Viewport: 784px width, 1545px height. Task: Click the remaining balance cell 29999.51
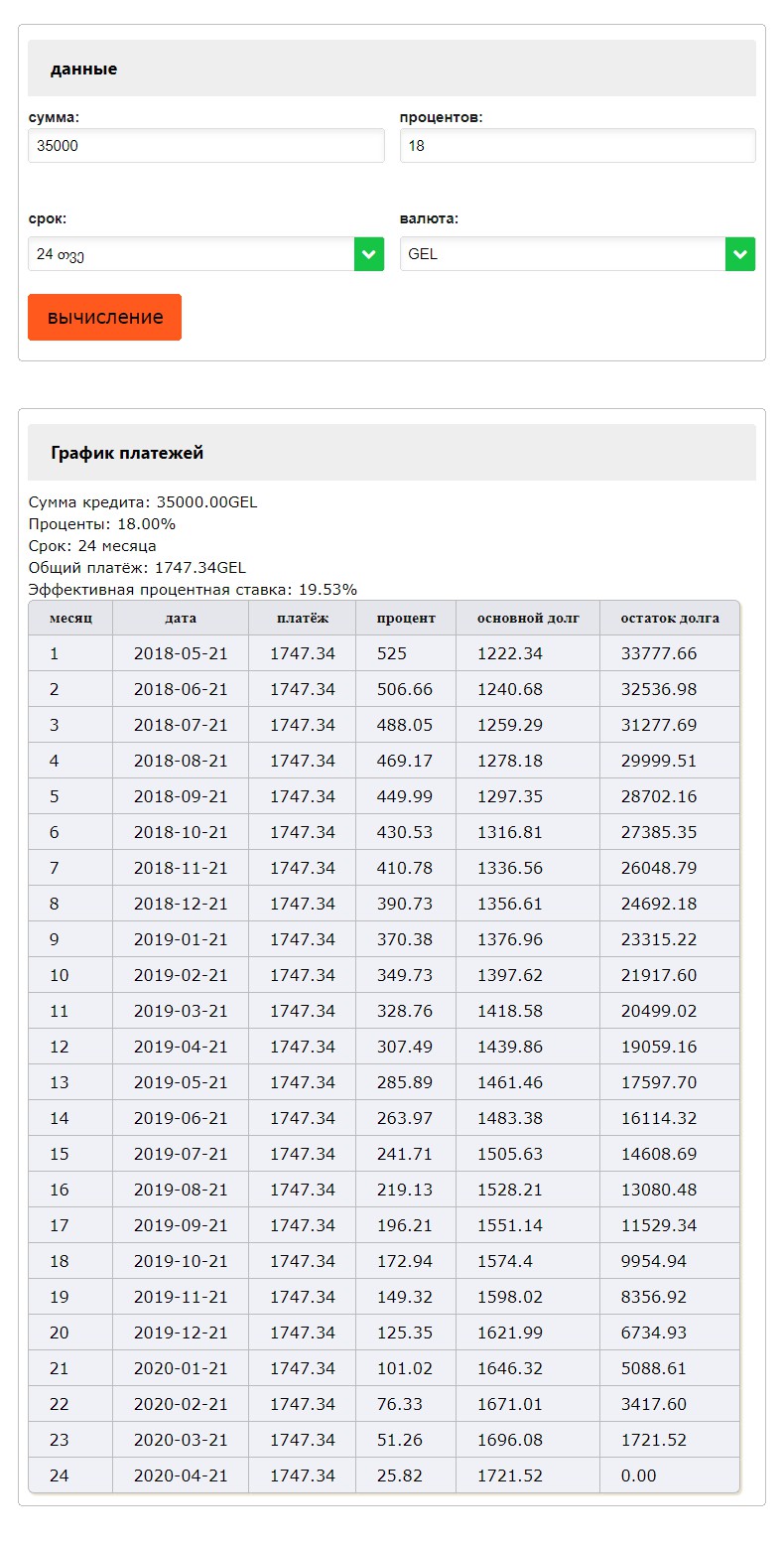click(x=659, y=761)
